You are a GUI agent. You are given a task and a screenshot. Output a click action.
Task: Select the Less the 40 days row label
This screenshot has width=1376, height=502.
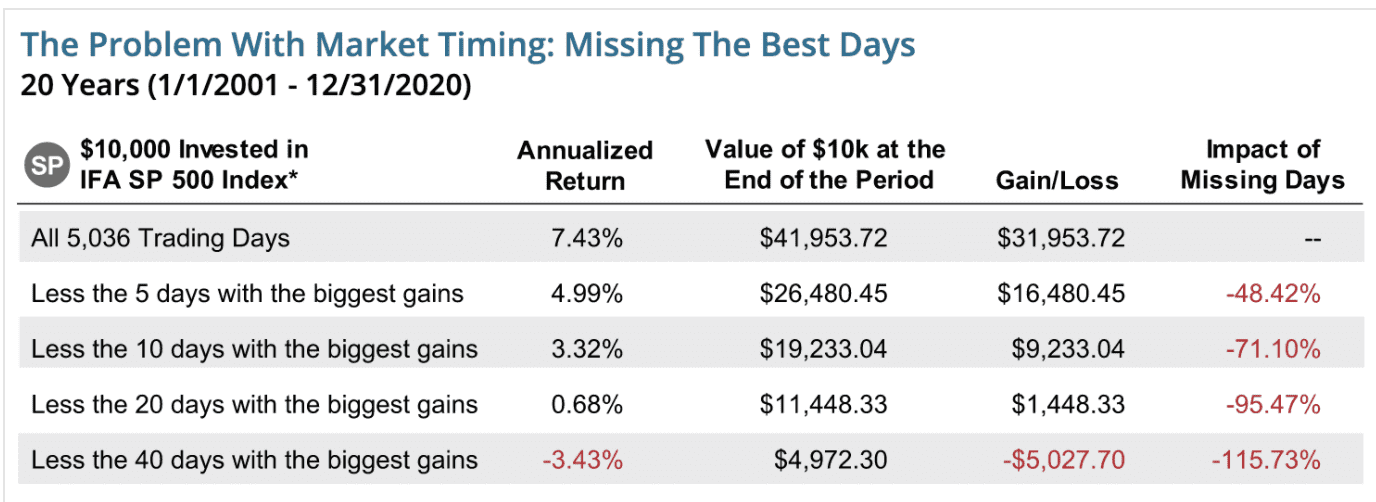(254, 460)
